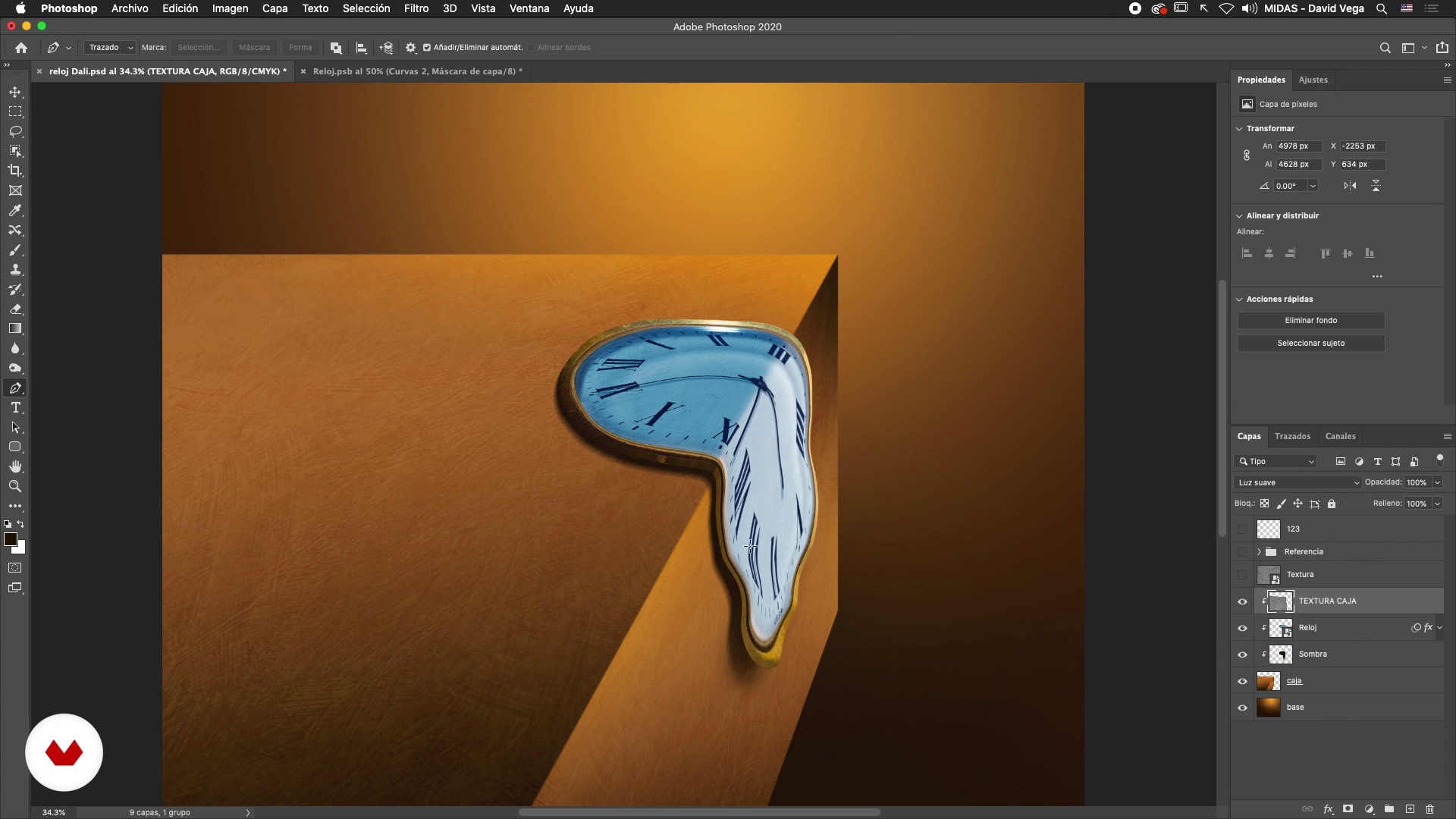
Task: Open the Tipo layer filter dropdown
Action: [1276, 461]
